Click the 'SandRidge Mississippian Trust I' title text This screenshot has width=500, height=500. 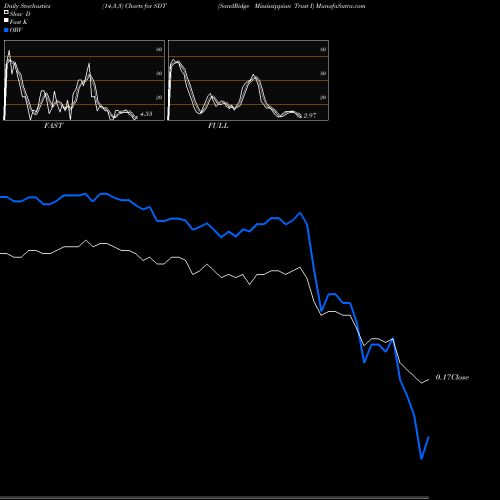(266, 6)
